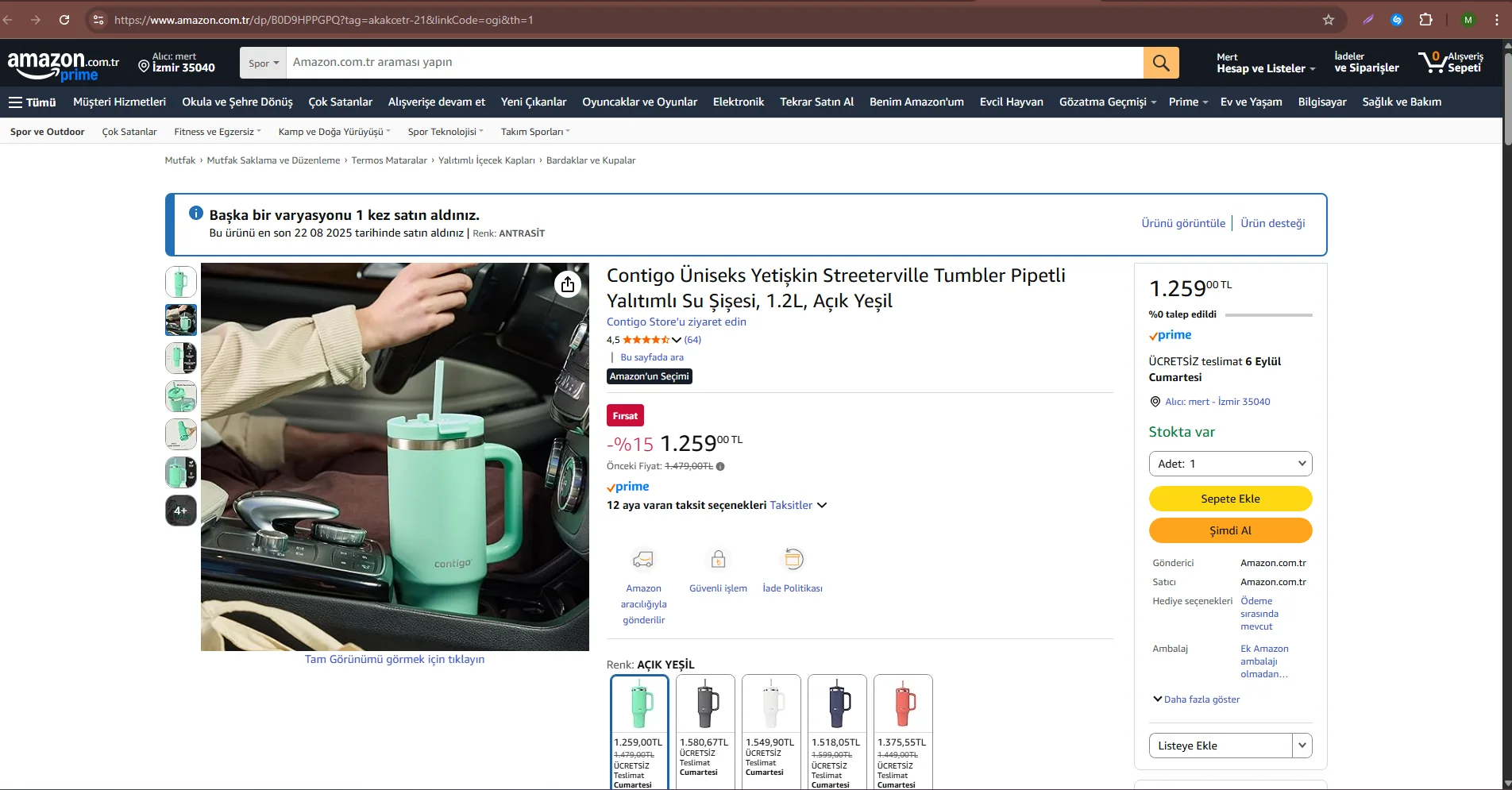Choose the white variant priced 1.549,90TL

pyautogui.click(x=771, y=731)
